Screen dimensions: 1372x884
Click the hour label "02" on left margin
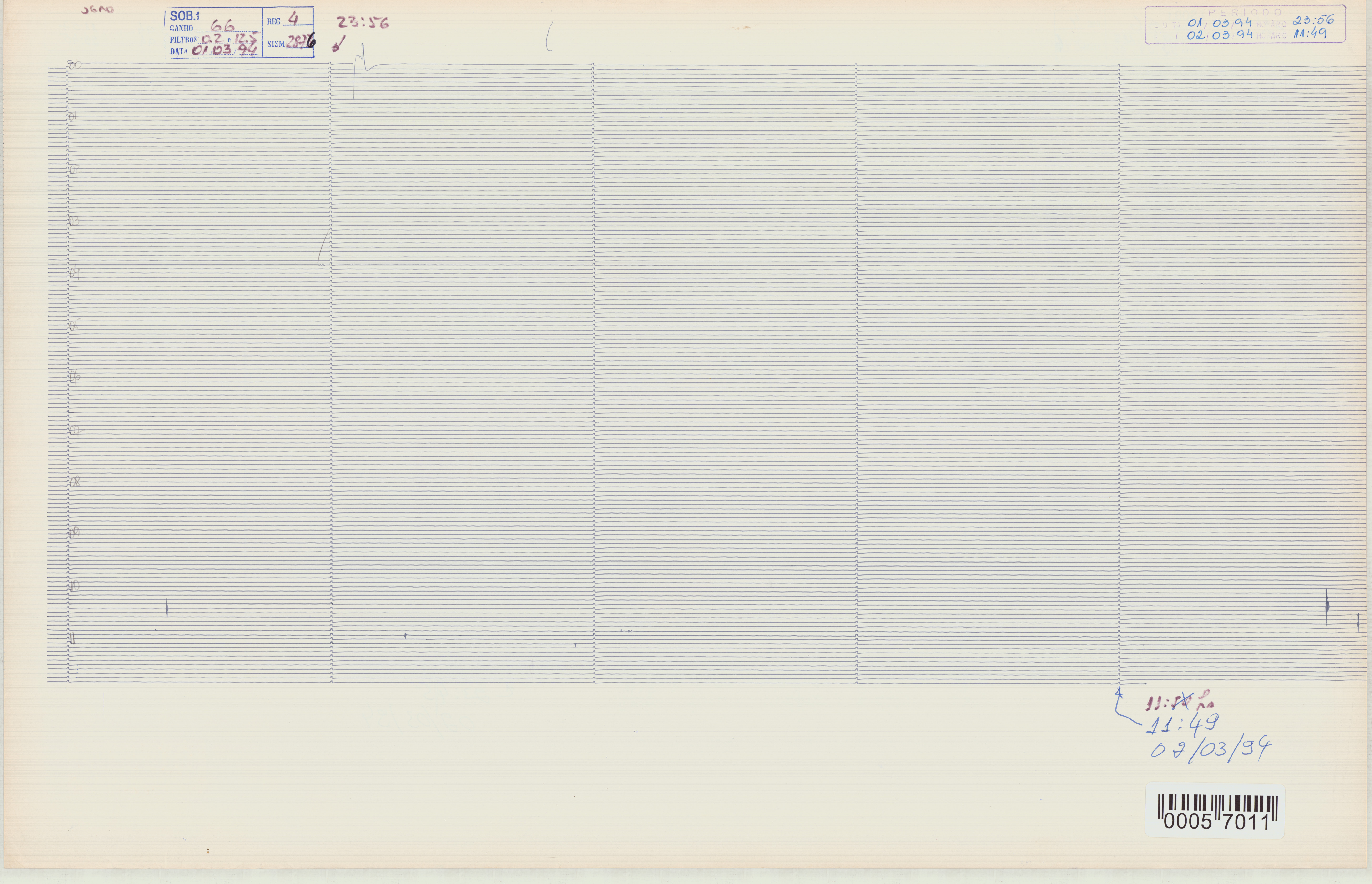75,169
